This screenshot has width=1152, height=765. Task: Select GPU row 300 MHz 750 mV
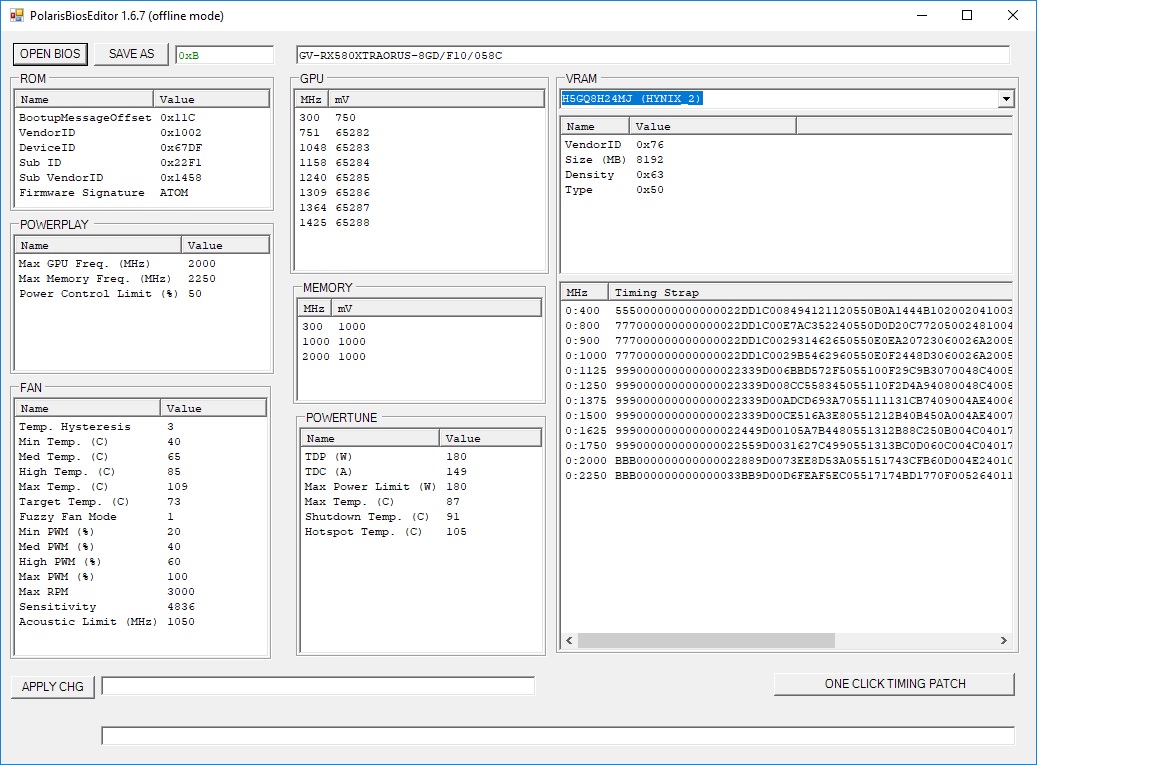tap(420, 118)
